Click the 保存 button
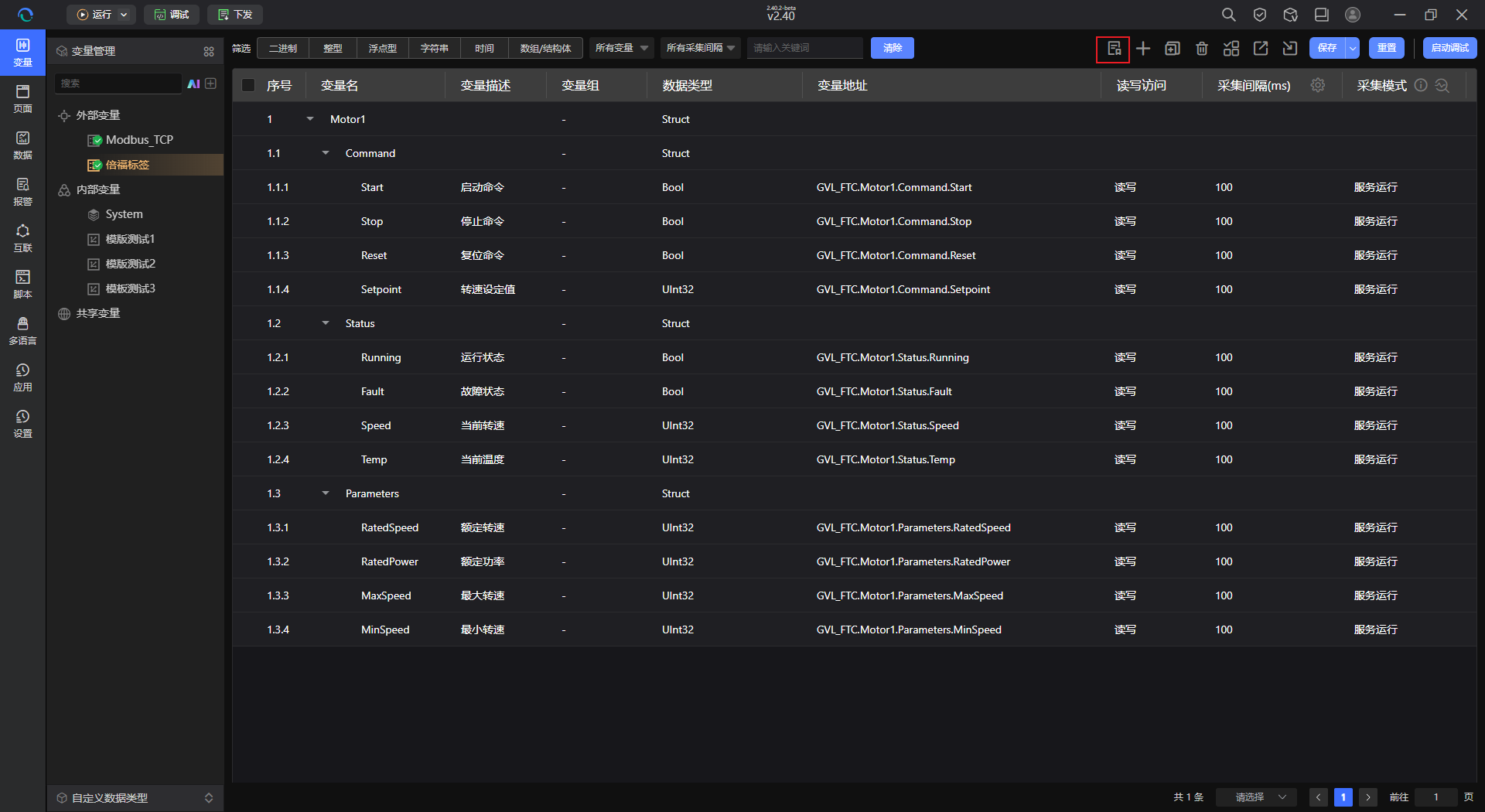 pos(1327,48)
